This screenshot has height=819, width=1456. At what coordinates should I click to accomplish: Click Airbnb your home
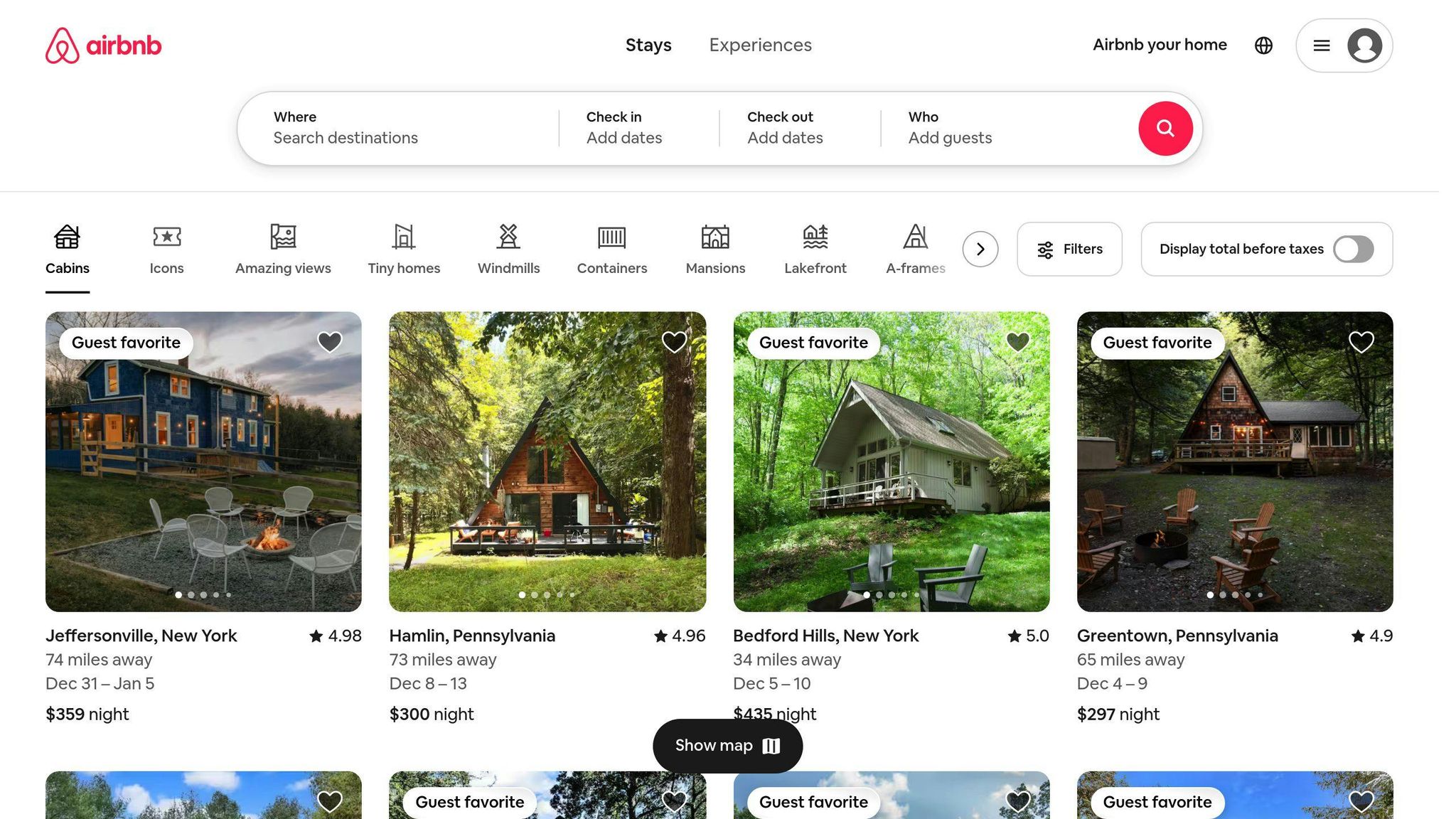click(1159, 45)
